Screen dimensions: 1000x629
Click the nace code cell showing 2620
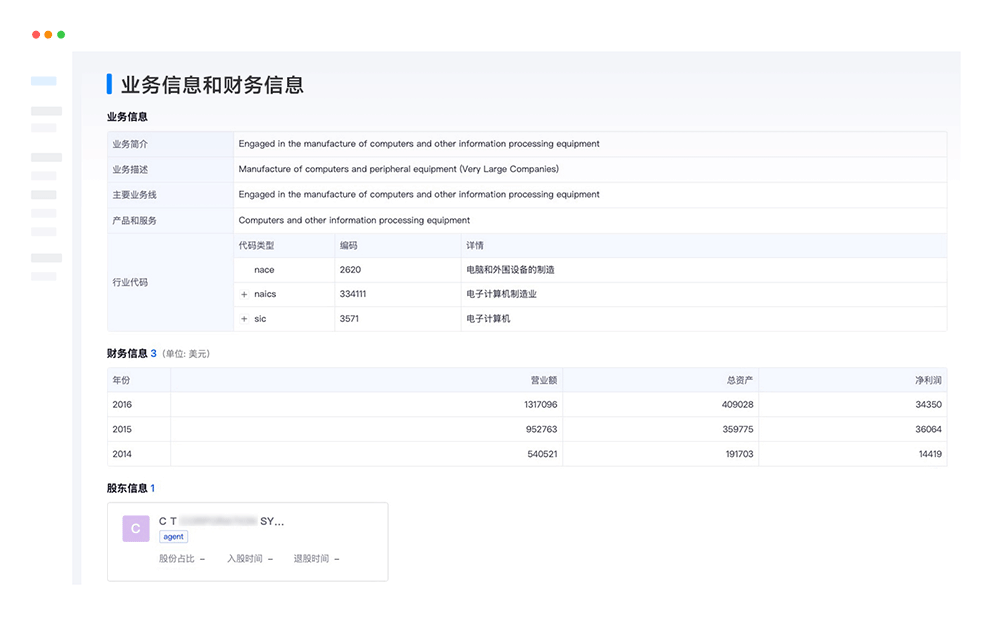(351, 269)
